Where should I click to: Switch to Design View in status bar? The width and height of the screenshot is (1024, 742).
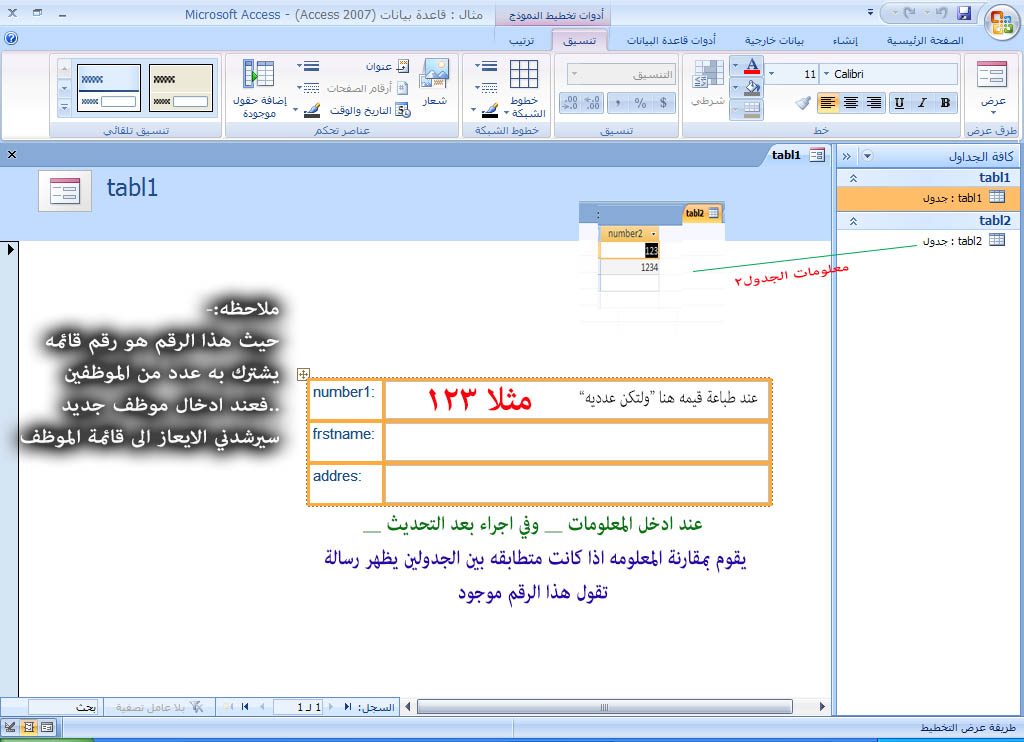click(x=10, y=727)
